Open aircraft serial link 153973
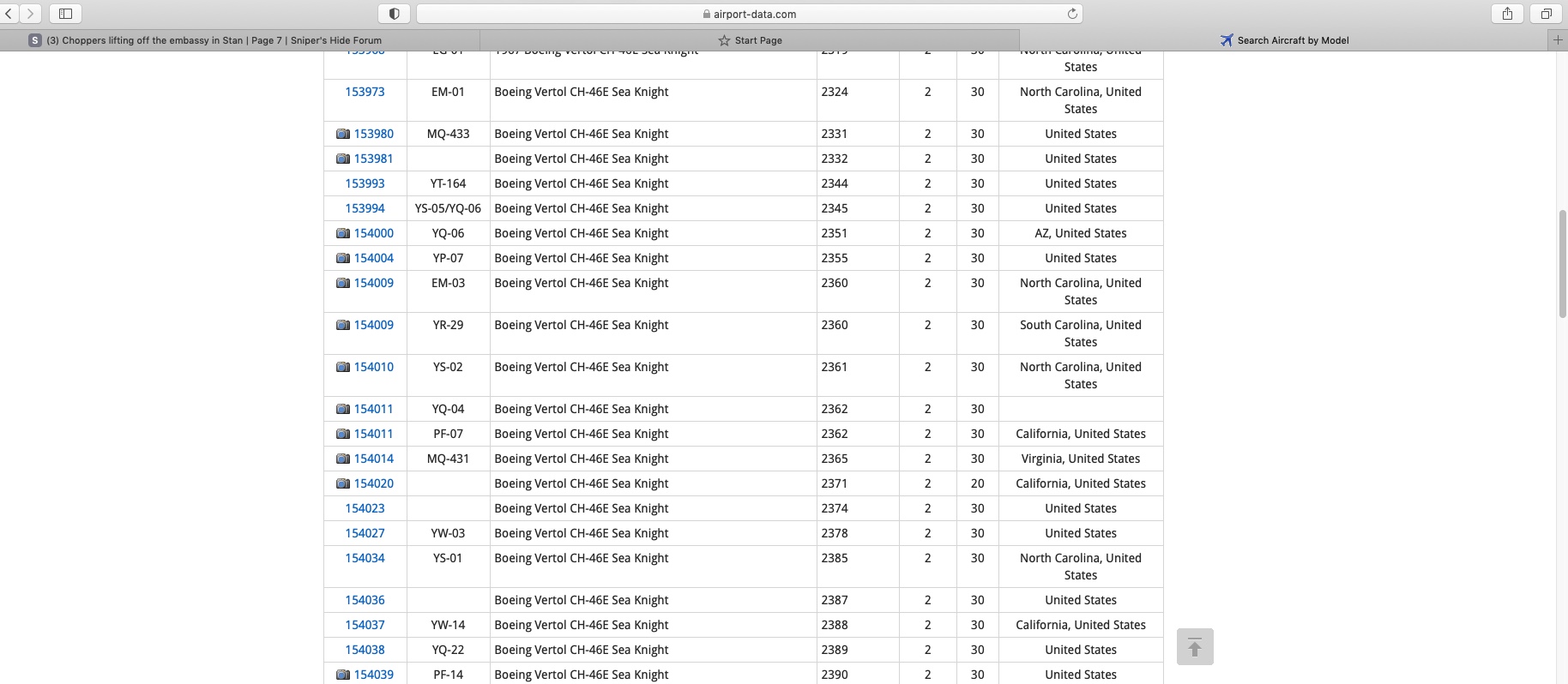Viewport: 1568px width, 684px height. pyautogui.click(x=365, y=92)
